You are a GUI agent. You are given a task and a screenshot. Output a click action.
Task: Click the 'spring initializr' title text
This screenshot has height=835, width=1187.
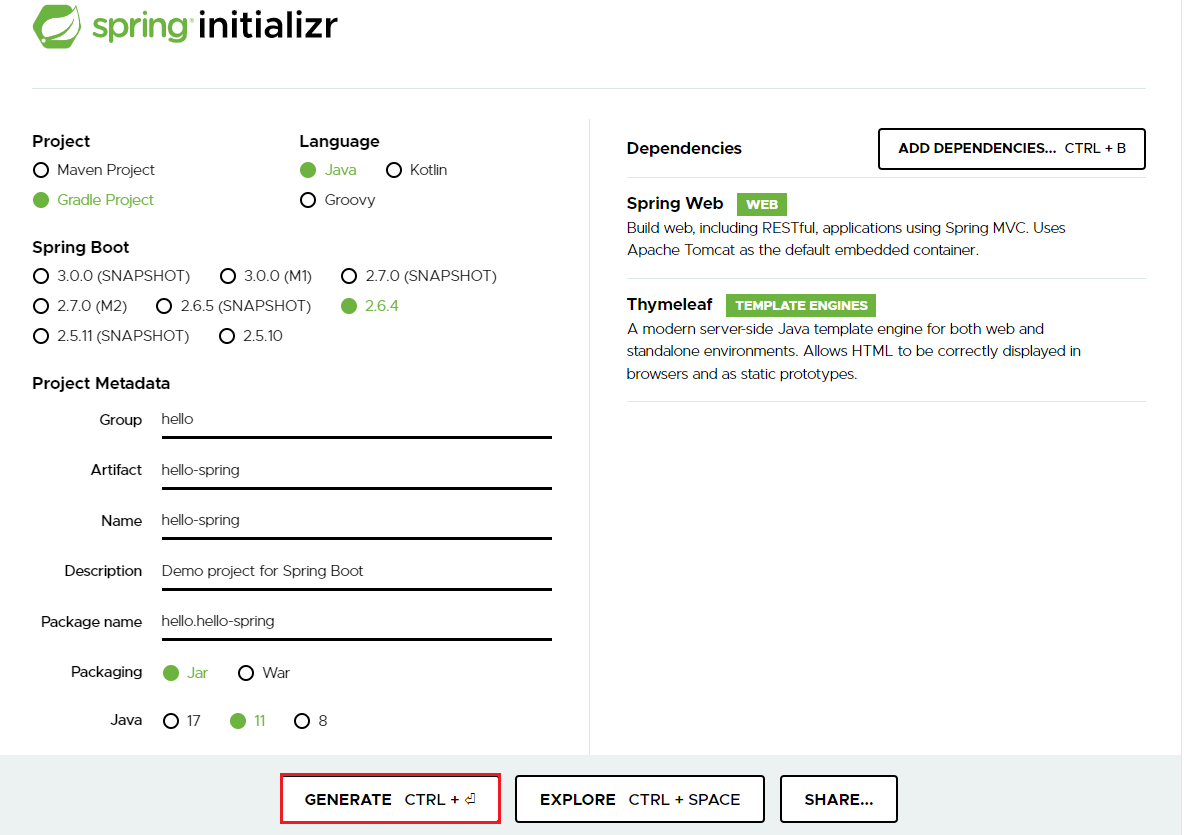tap(215, 26)
